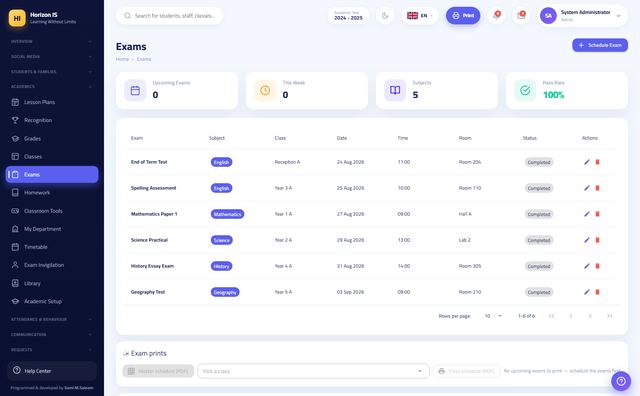Click the Mathematics subject tag

pyautogui.click(x=227, y=214)
